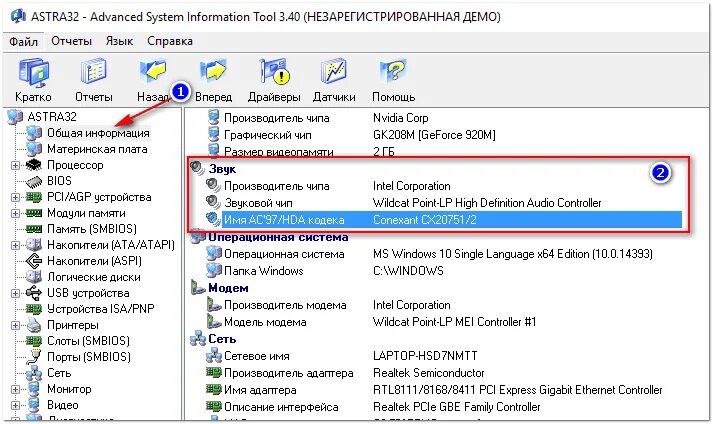Open the Файл menu

click(24, 41)
